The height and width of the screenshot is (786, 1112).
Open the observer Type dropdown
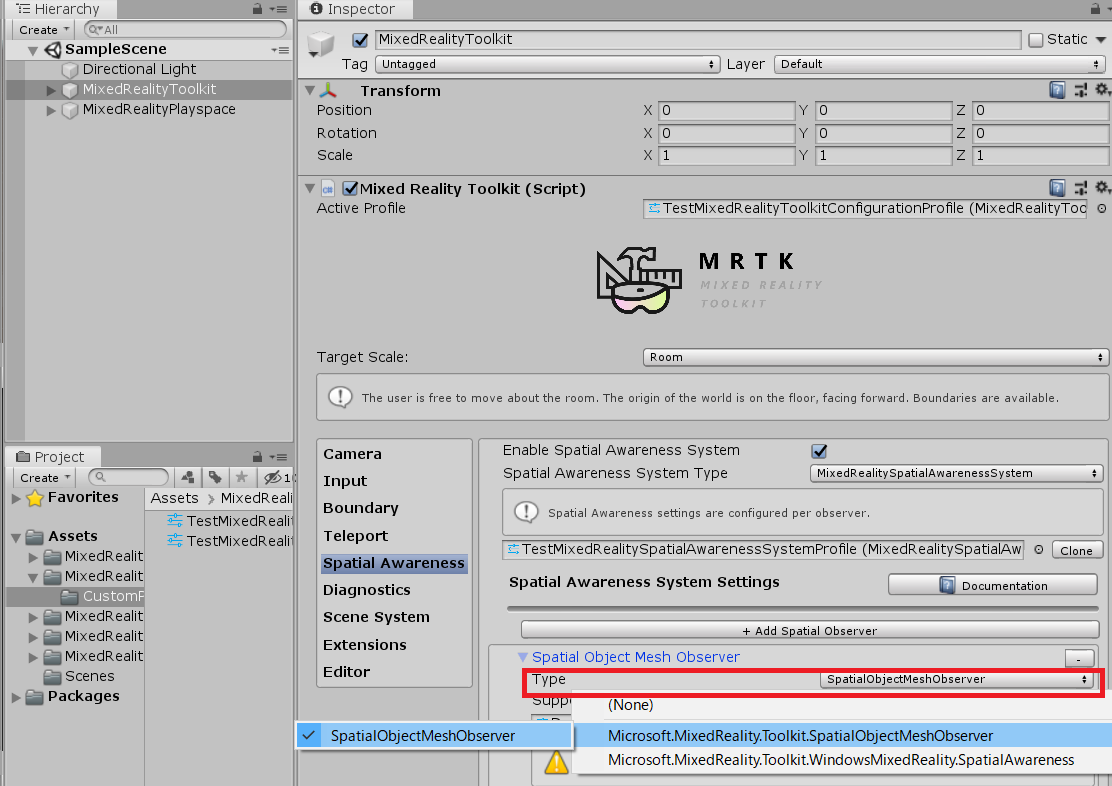pos(956,680)
